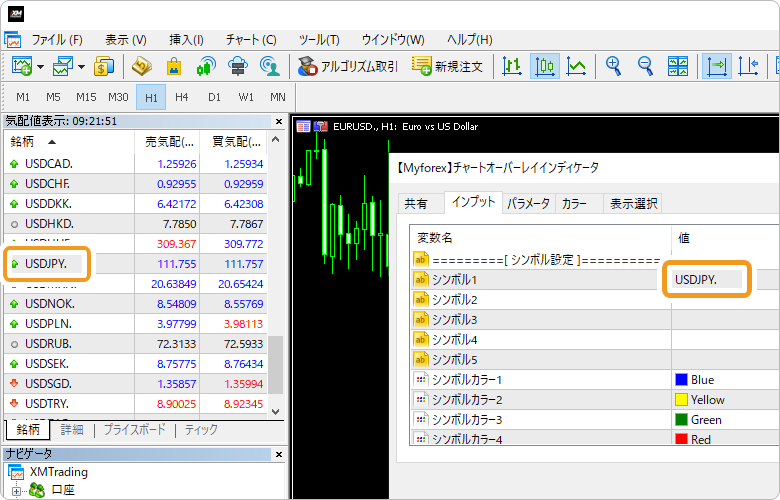Sort by 銘柄 column header
The width and height of the screenshot is (780, 500).
coord(69,142)
